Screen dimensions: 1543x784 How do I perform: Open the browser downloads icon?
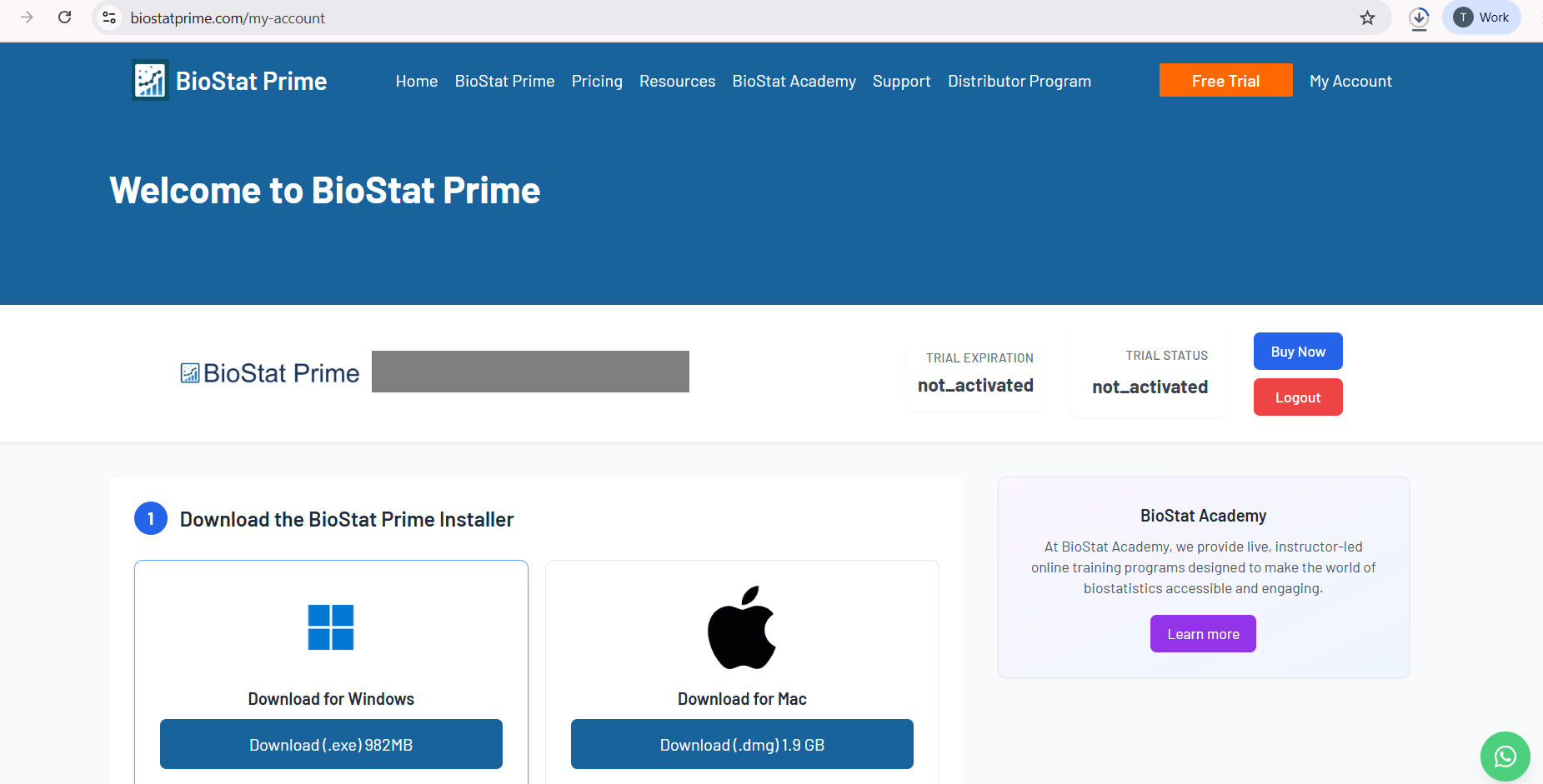coord(1419,17)
